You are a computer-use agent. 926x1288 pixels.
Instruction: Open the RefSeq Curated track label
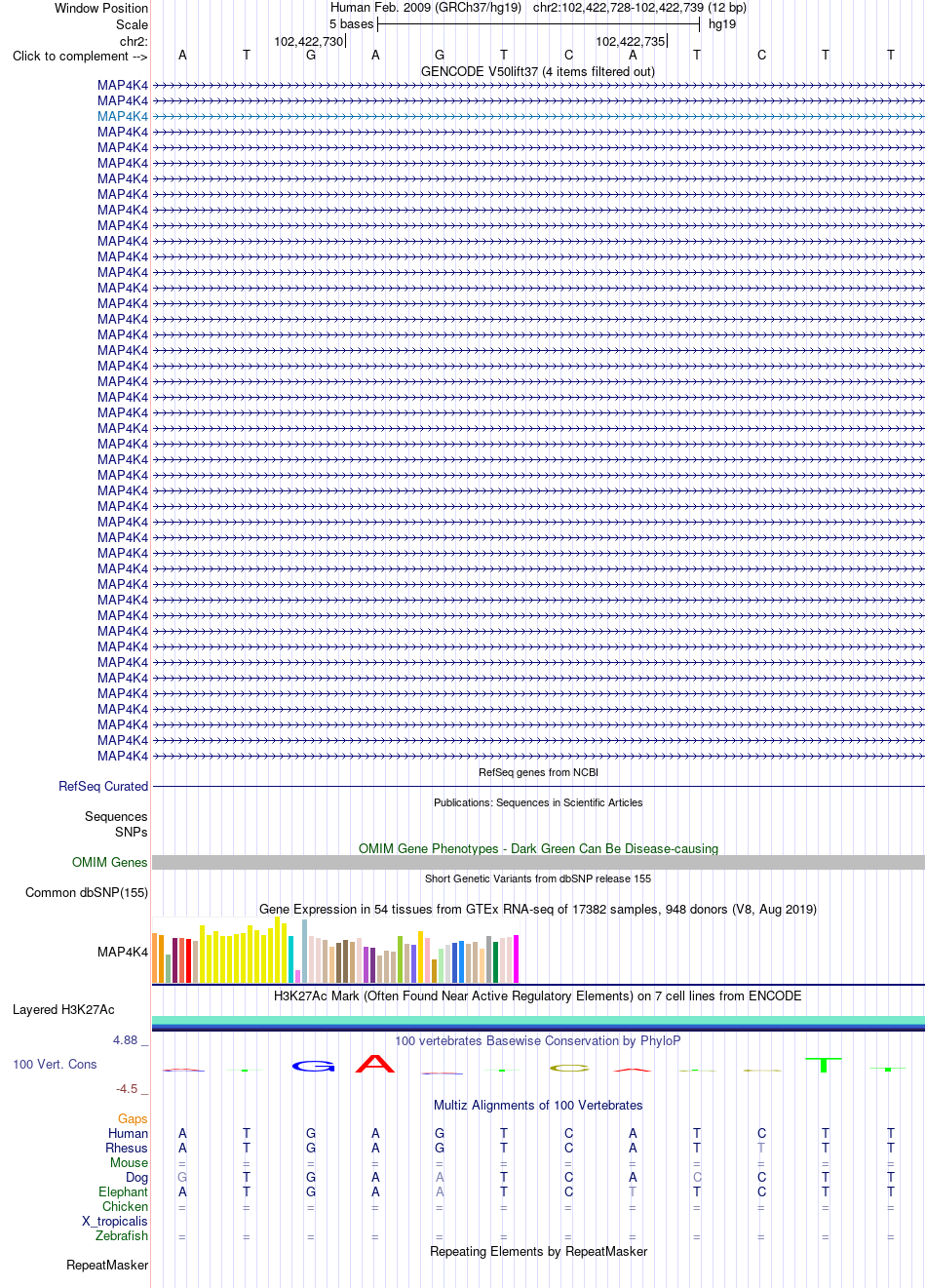103,786
